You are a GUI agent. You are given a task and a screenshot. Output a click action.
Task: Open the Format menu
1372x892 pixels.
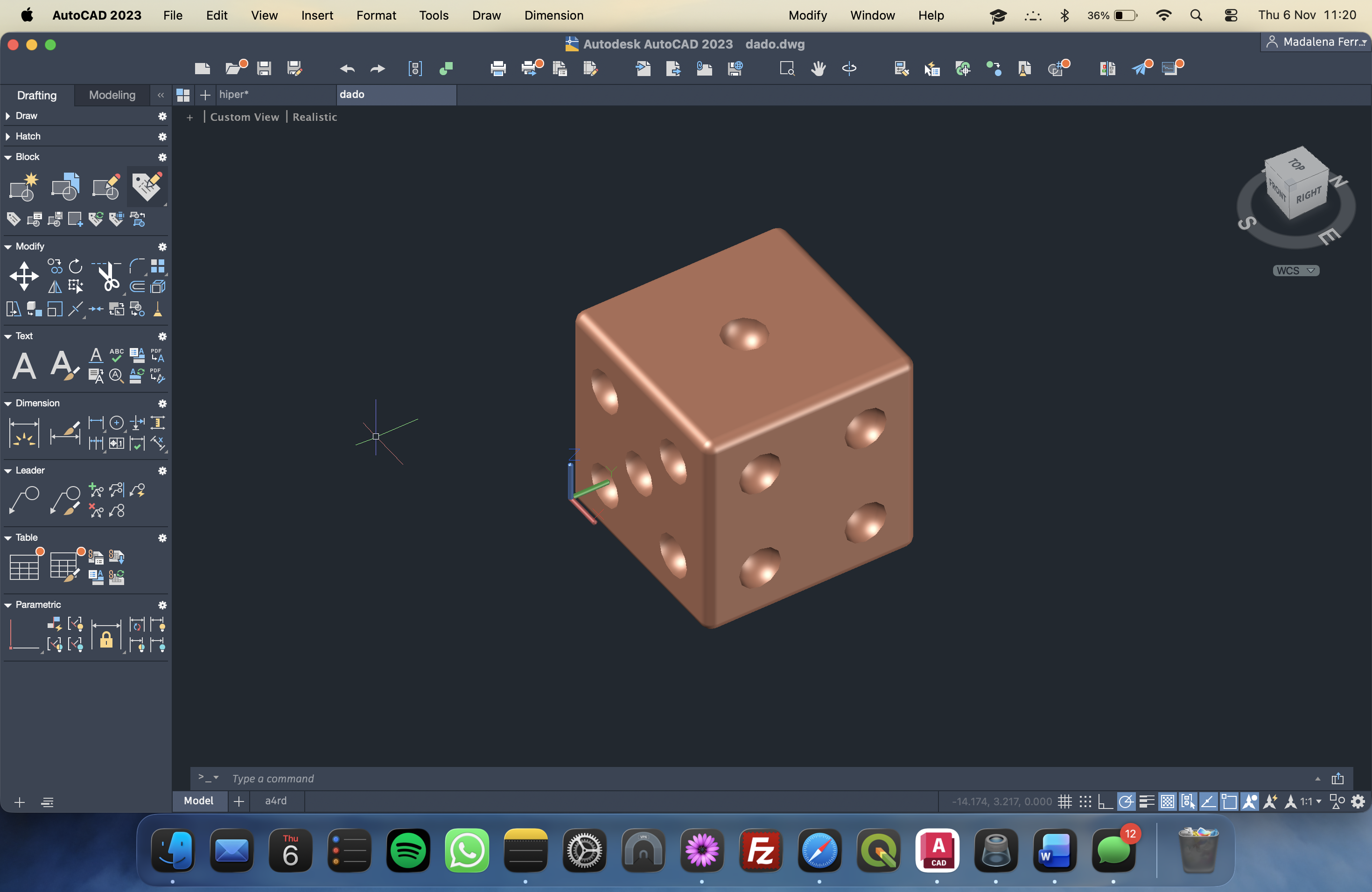[376, 15]
